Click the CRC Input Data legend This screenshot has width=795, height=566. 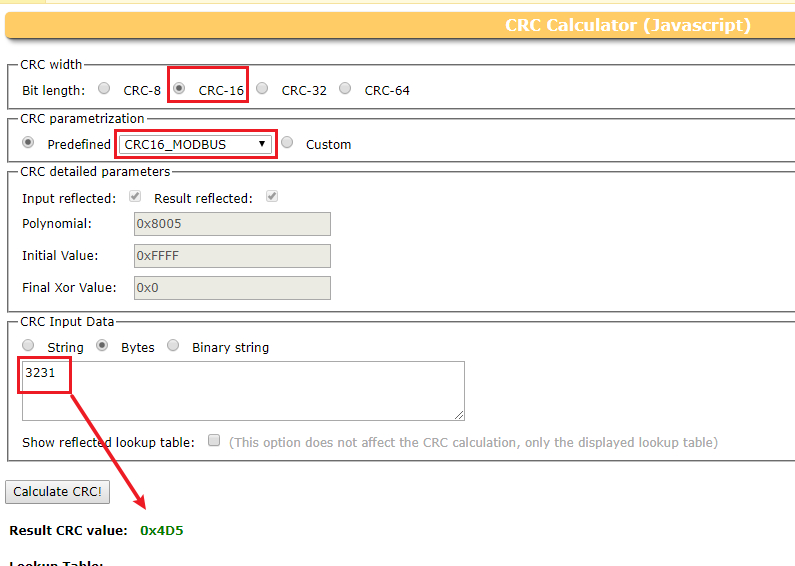pos(67,322)
